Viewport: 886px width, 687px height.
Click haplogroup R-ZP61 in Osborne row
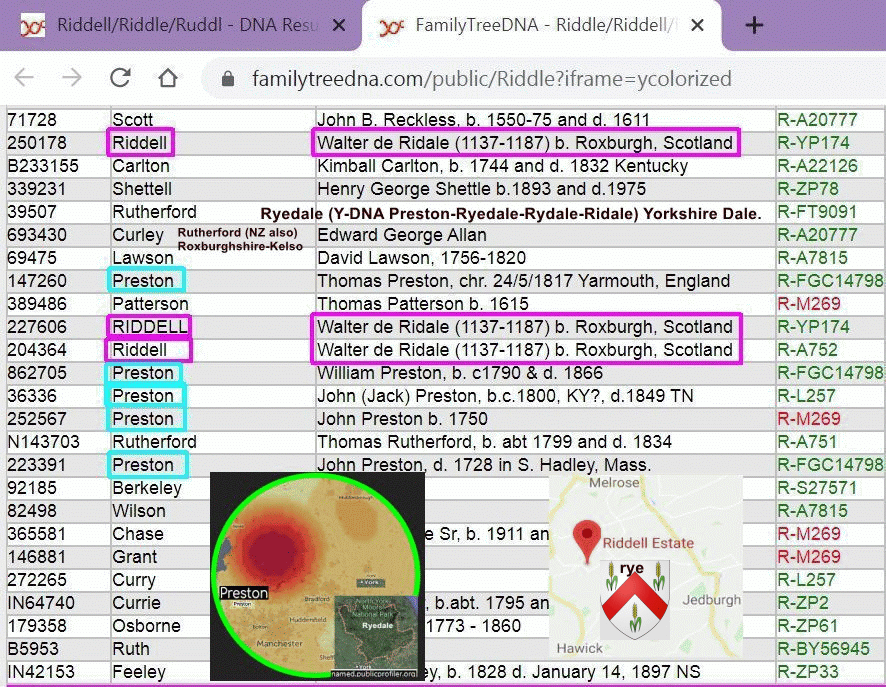807,626
